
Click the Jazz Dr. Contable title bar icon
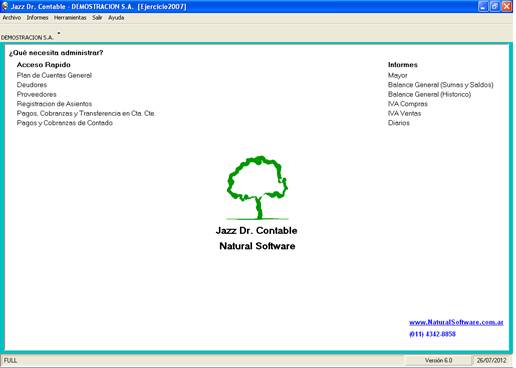5,6
